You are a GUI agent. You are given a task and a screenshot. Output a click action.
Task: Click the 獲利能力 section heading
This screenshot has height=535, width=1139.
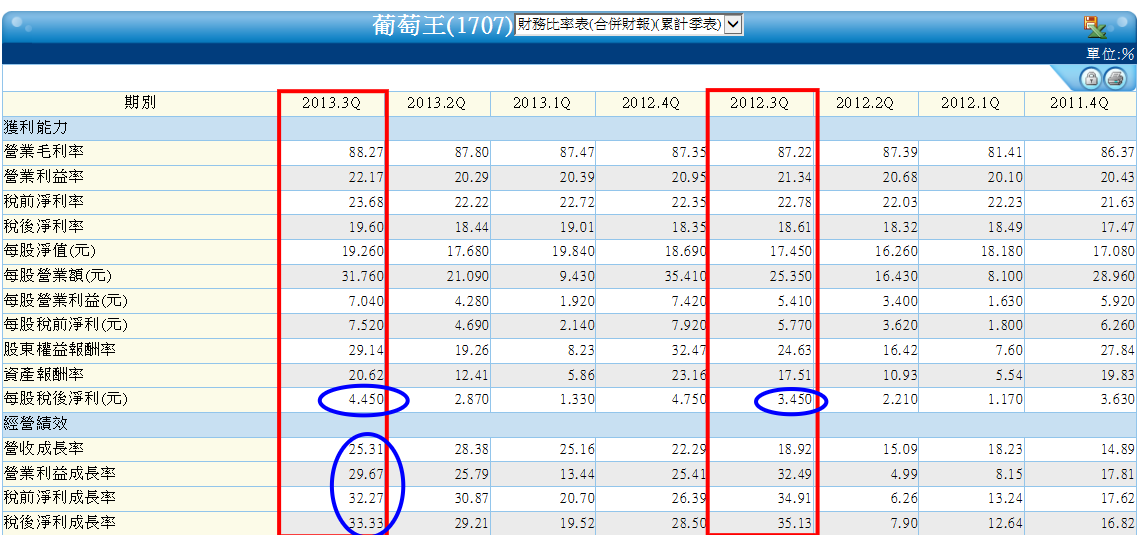pos(36,128)
